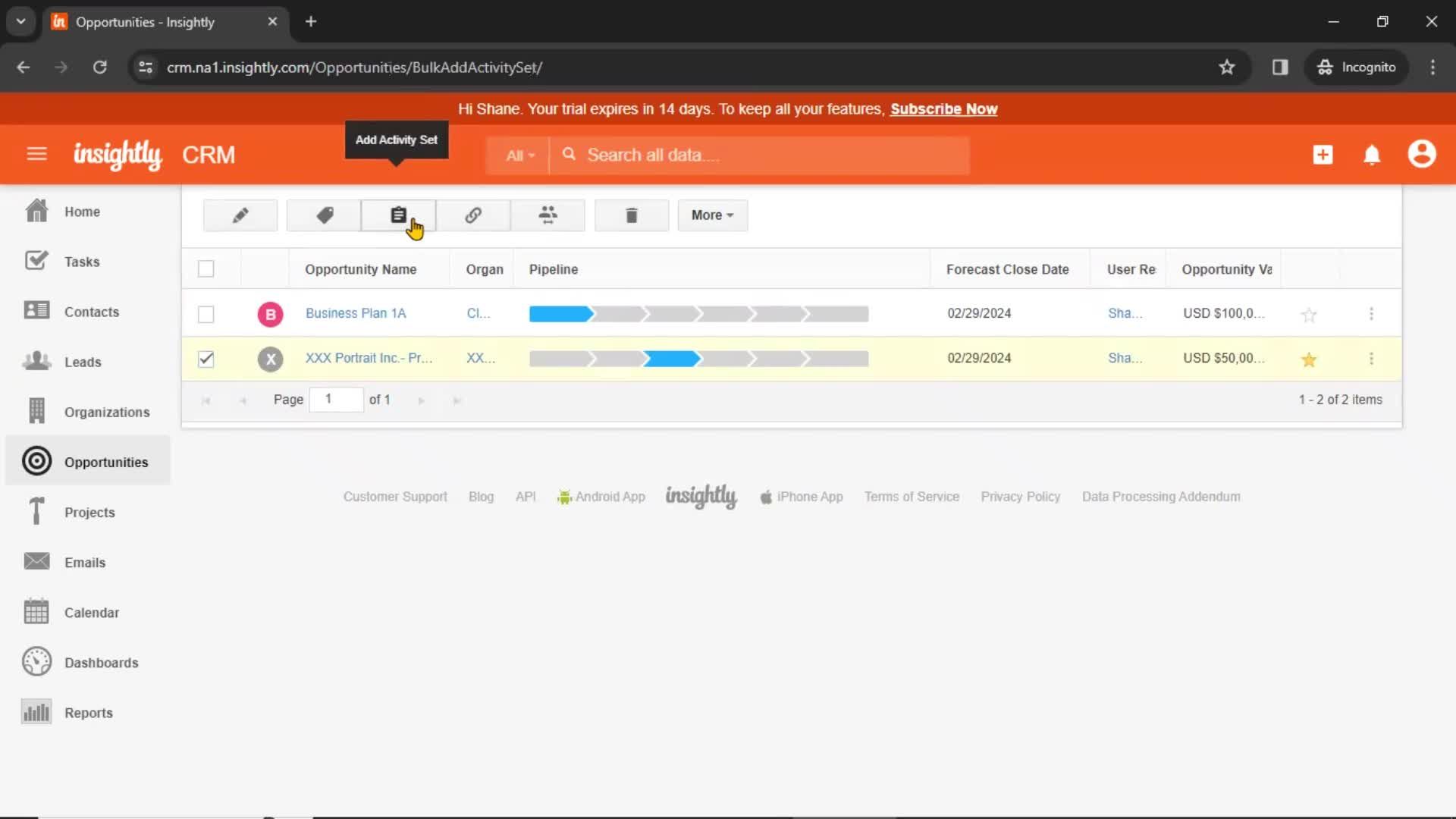The width and height of the screenshot is (1456, 819).
Task: Open Contacts in sidebar
Action: (x=88, y=312)
